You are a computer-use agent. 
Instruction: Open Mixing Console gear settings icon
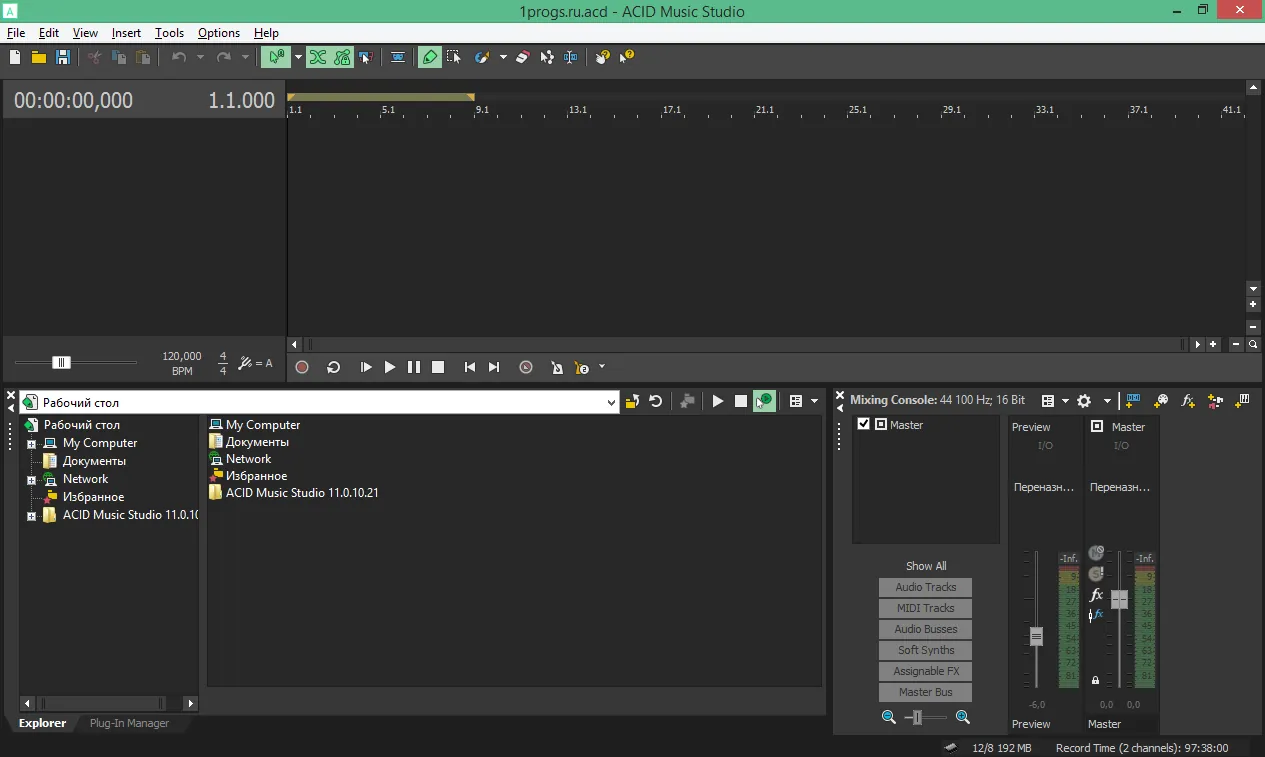pos(1083,401)
